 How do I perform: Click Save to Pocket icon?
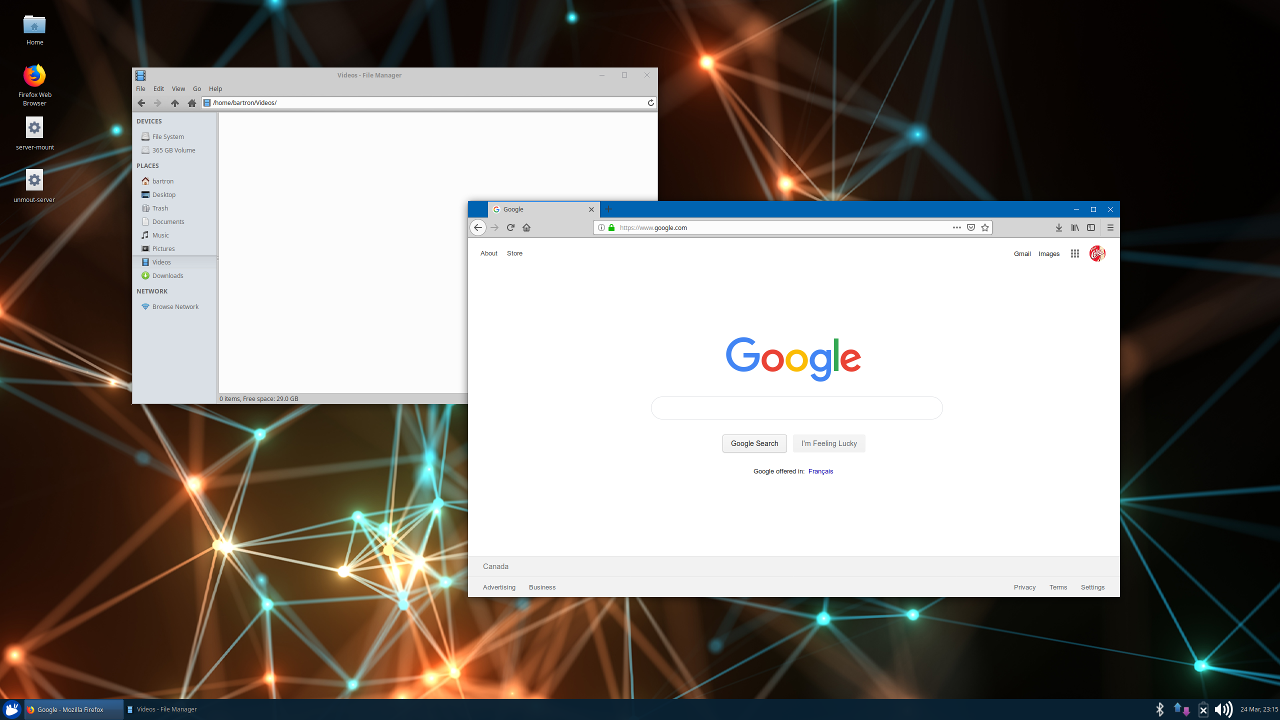pos(971,228)
